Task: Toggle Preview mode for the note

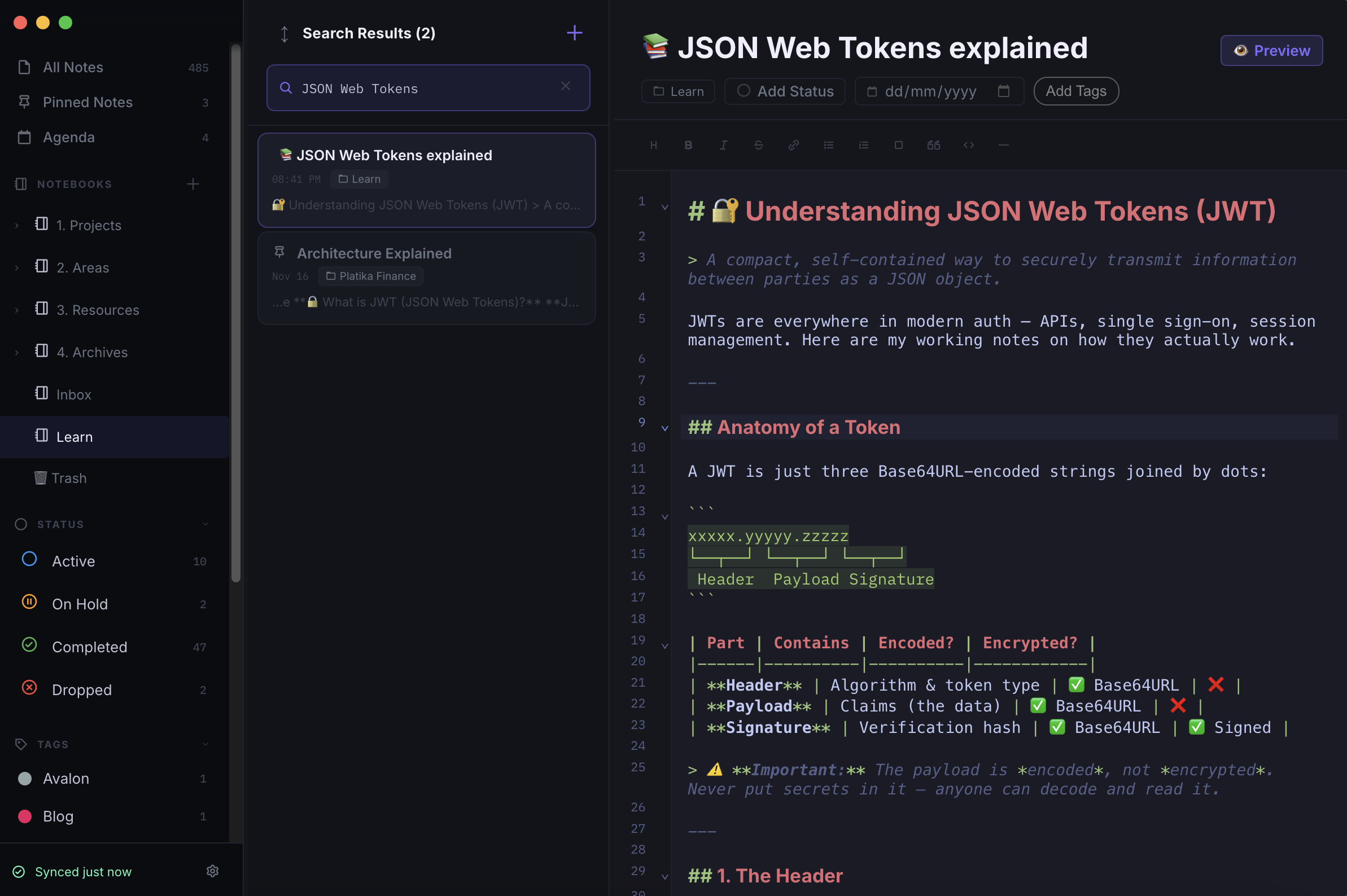Action: pyautogui.click(x=1271, y=50)
